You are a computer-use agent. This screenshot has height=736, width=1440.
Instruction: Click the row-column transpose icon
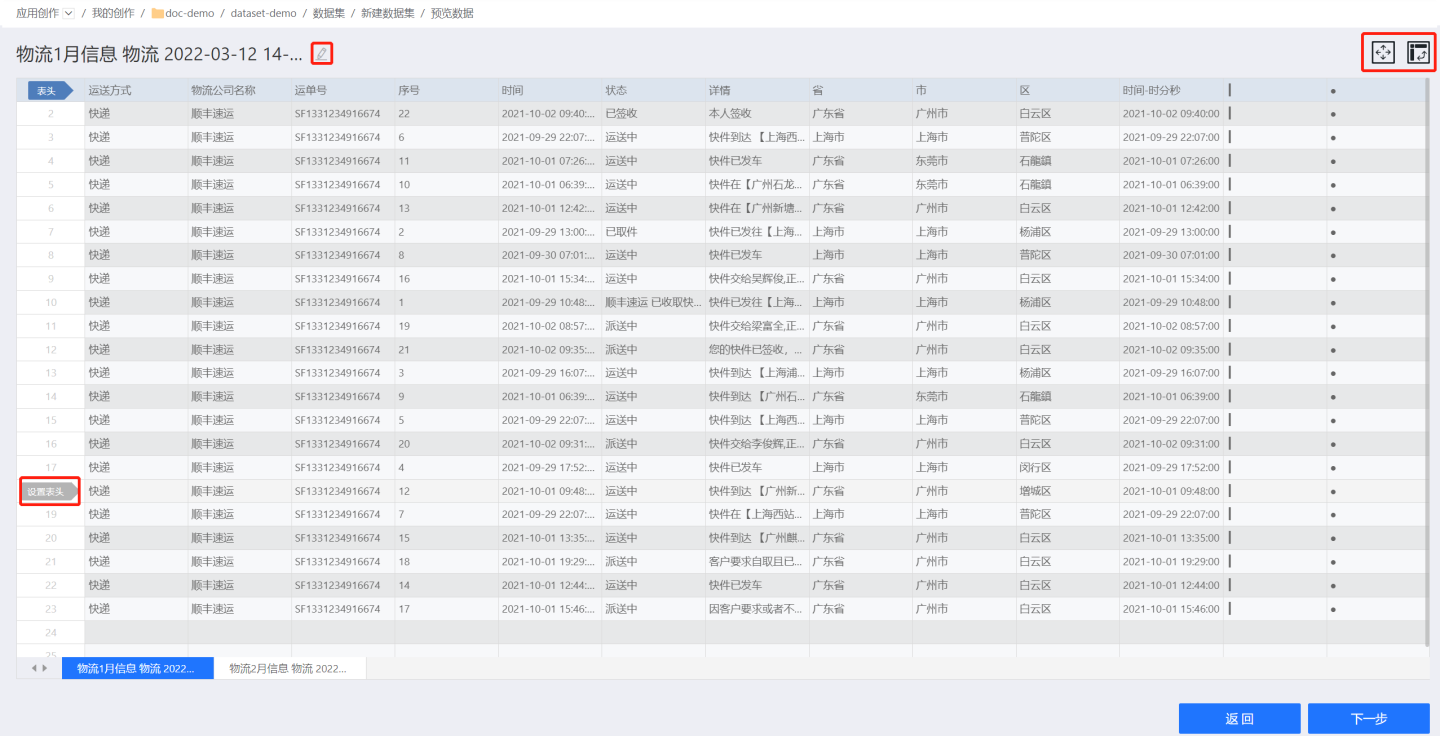coord(1418,53)
